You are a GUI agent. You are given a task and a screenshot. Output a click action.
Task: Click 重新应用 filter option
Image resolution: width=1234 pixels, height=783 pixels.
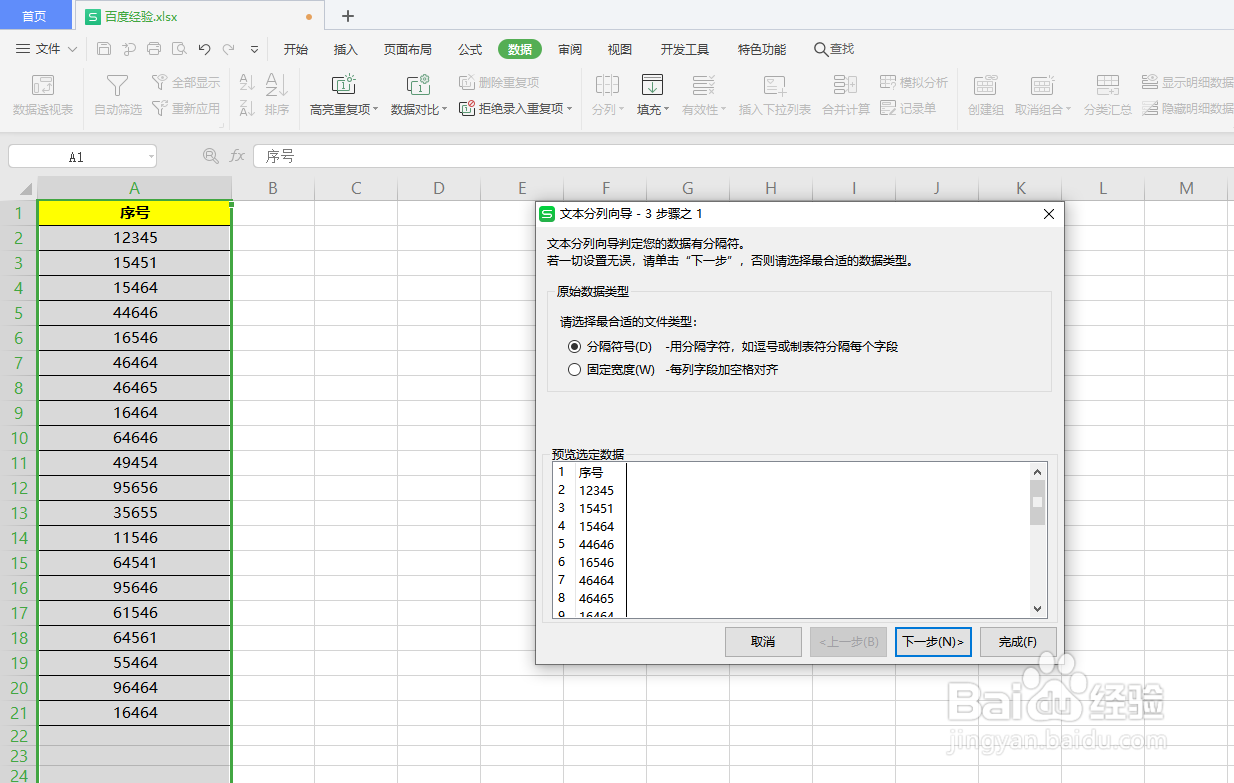point(186,108)
